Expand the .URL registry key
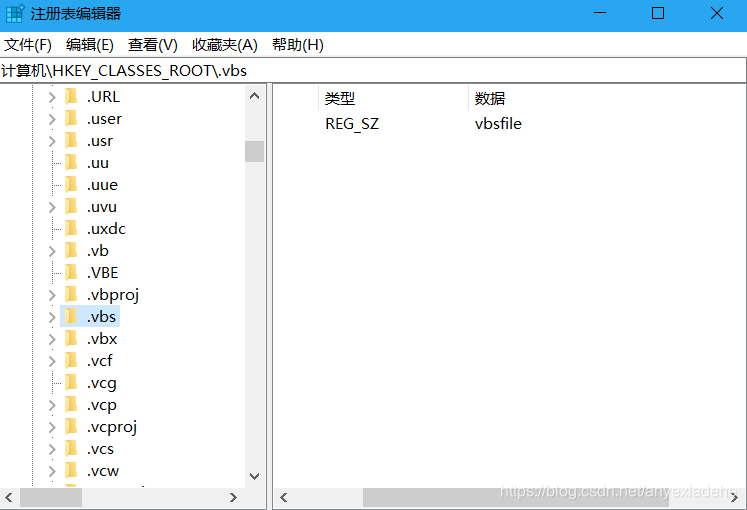The image size is (747, 510). (52, 97)
